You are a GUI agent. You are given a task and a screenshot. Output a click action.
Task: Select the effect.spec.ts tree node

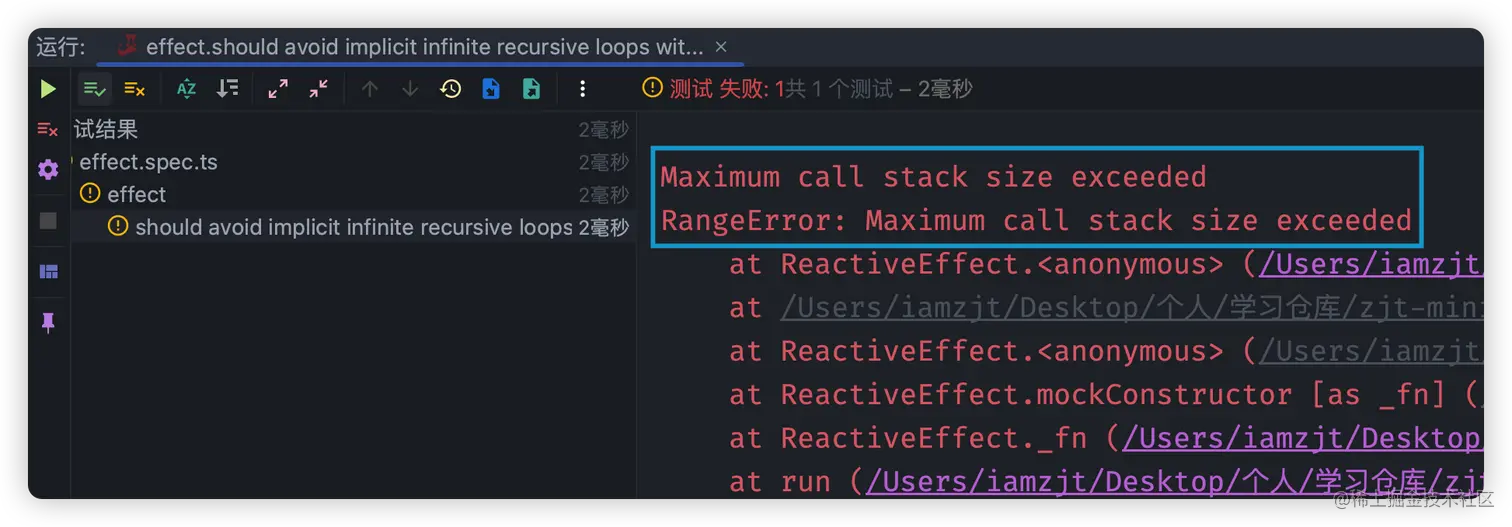coord(351,162)
